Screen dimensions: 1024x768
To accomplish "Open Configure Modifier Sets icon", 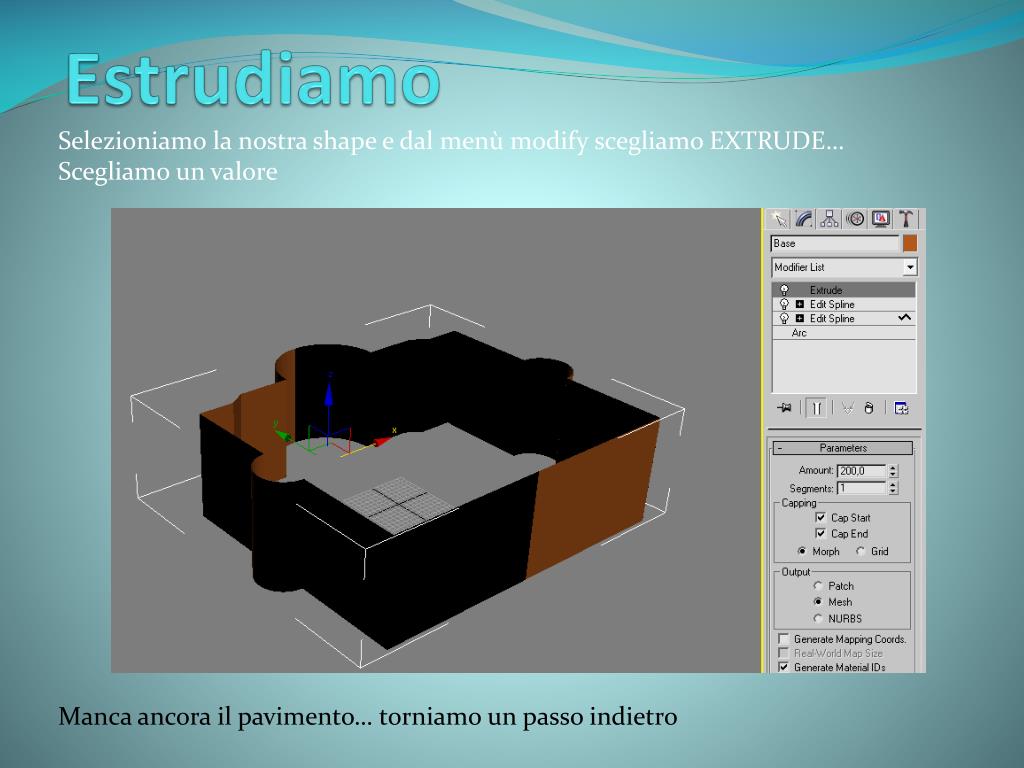I will [x=901, y=408].
